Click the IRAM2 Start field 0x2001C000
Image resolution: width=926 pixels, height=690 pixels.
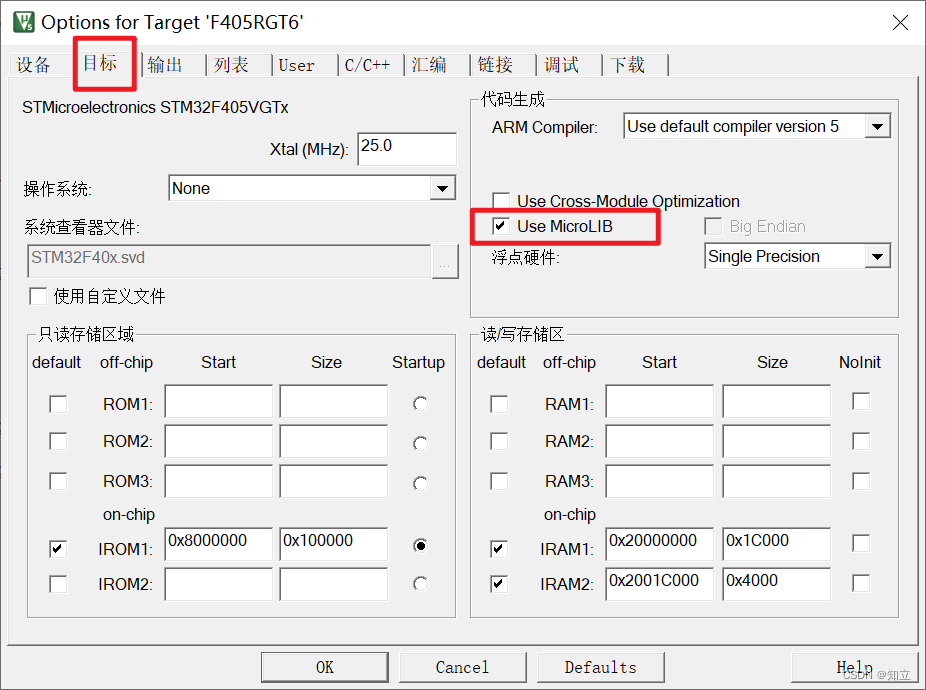660,584
